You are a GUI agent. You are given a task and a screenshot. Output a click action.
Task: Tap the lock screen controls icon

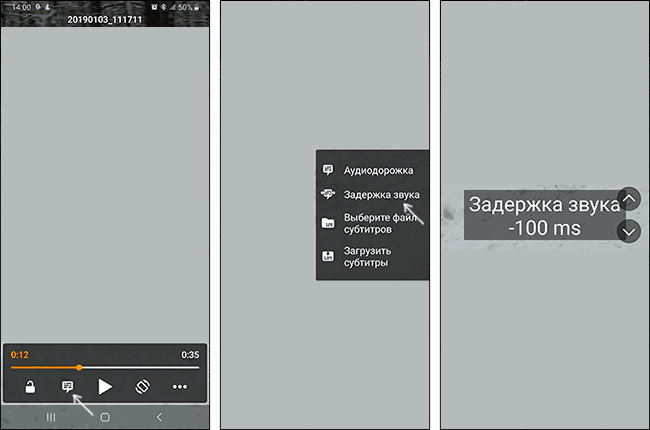[x=30, y=387]
